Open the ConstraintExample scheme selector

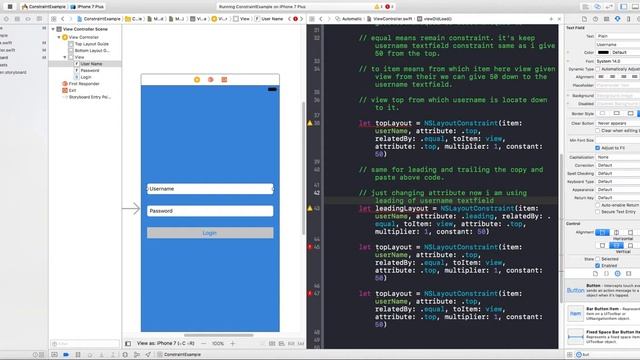pos(44,7)
